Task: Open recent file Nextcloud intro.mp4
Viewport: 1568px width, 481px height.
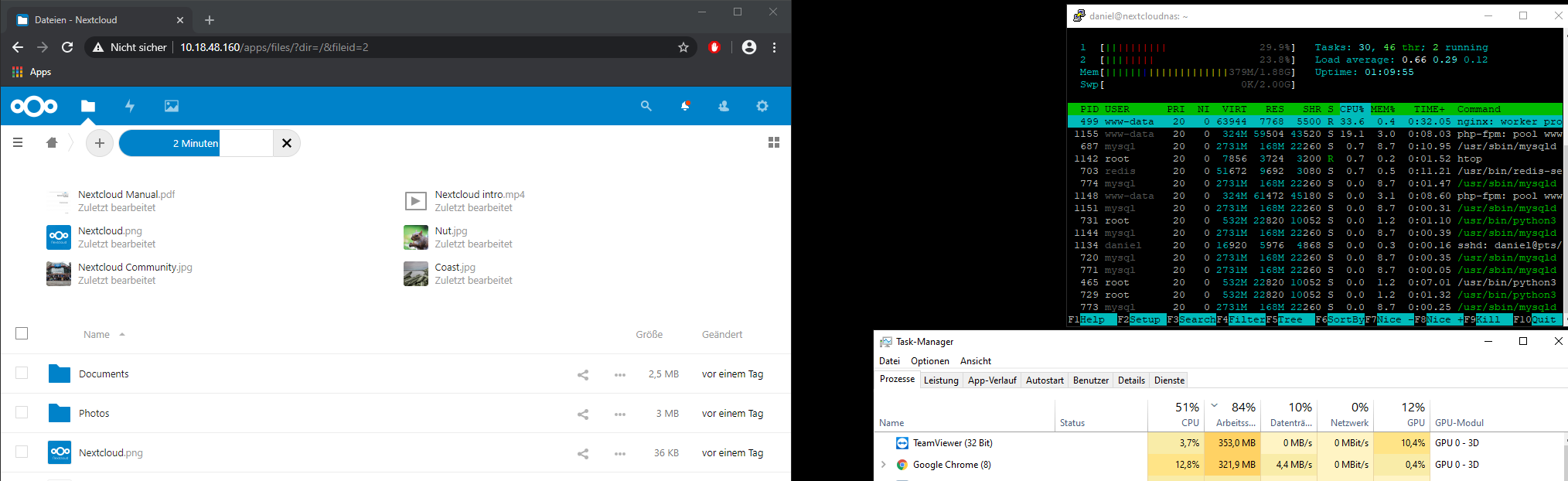Action: pyautogui.click(x=479, y=194)
